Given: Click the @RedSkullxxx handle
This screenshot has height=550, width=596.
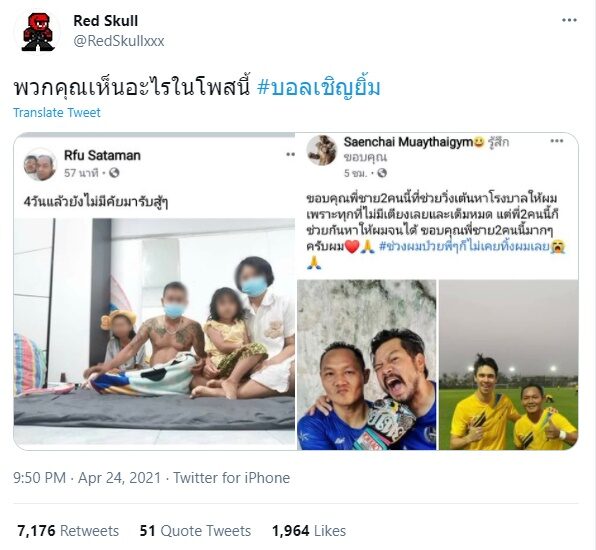Looking at the screenshot, I should point(119,41).
